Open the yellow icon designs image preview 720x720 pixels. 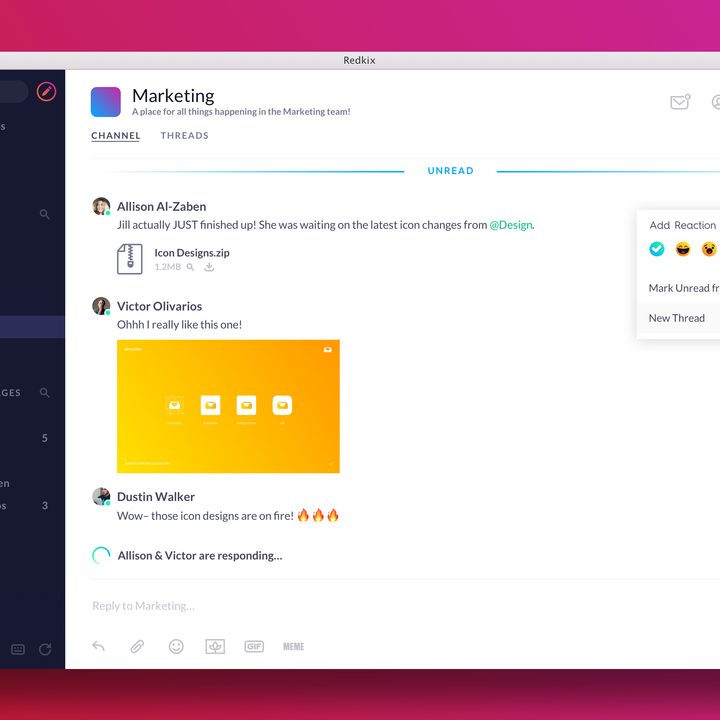[228, 406]
